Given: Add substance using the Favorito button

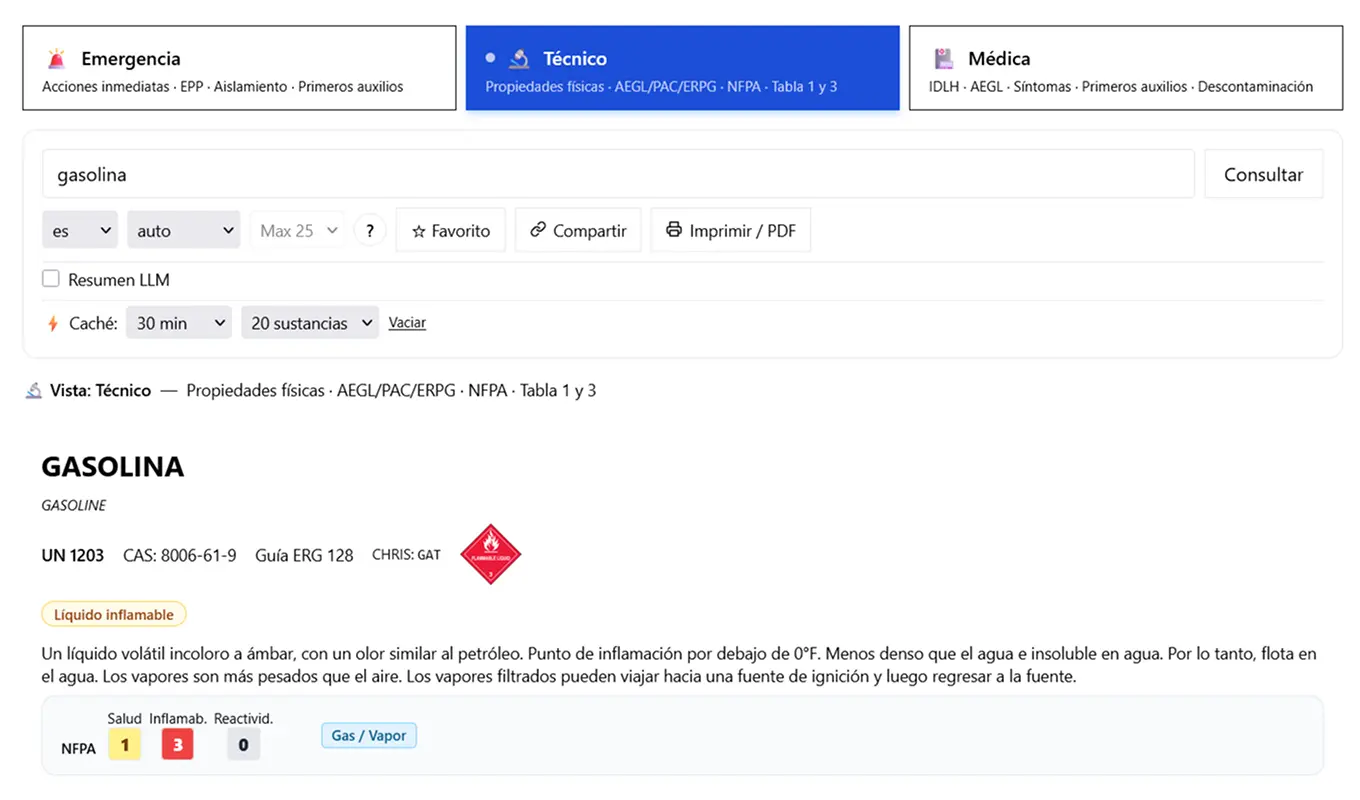Looking at the screenshot, I should (x=451, y=230).
